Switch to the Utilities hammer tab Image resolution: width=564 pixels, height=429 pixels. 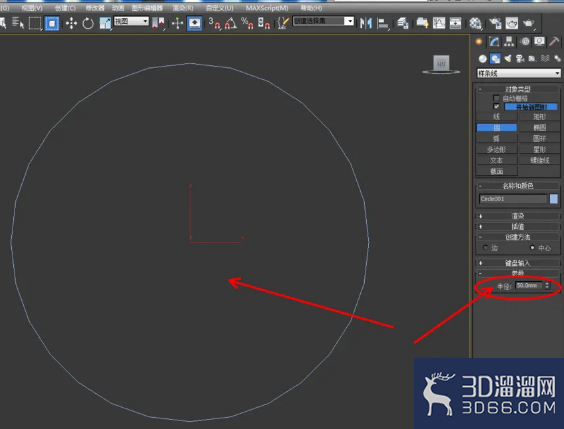pyautogui.click(x=554, y=42)
